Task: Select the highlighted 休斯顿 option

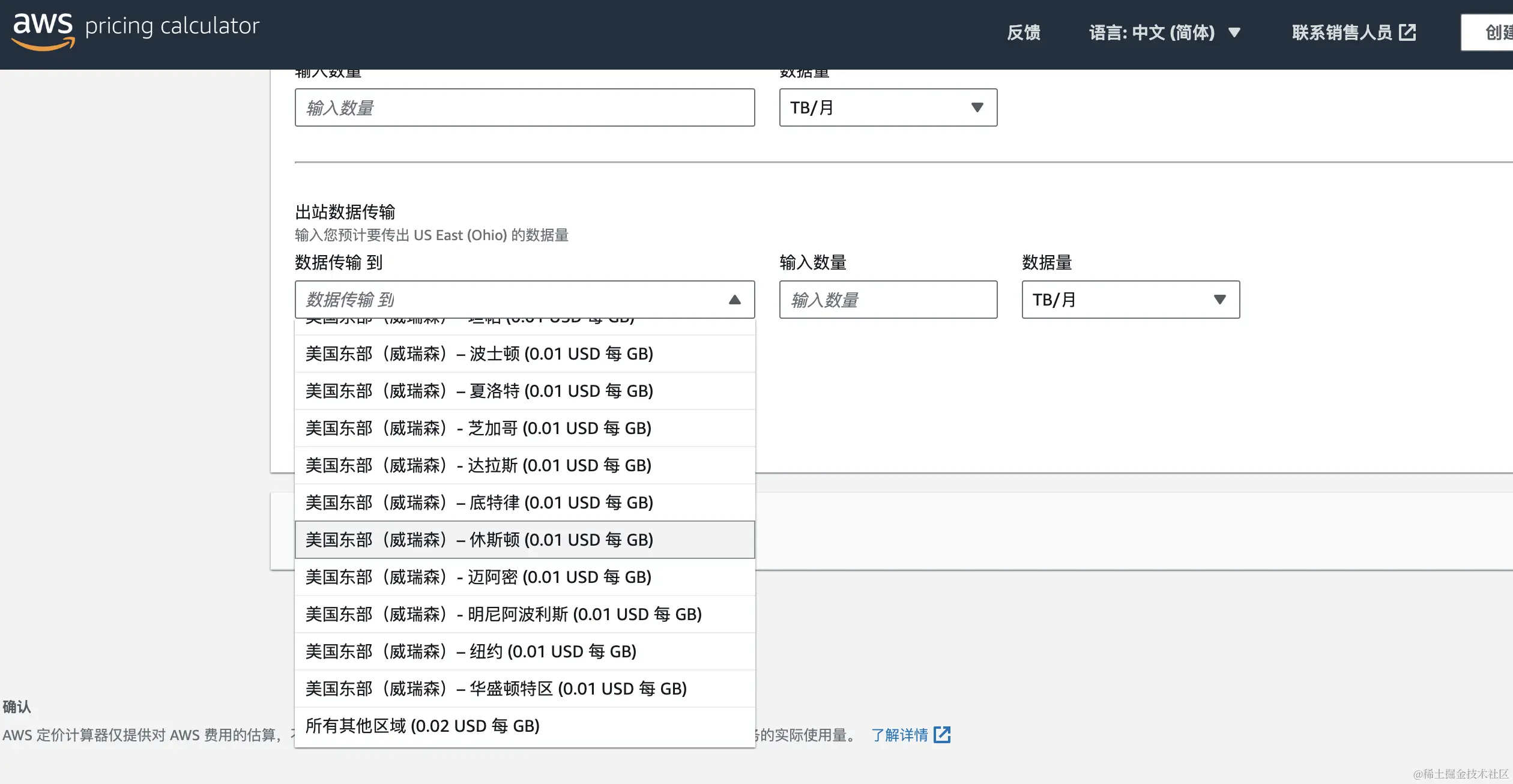Action: pyautogui.click(x=524, y=540)
